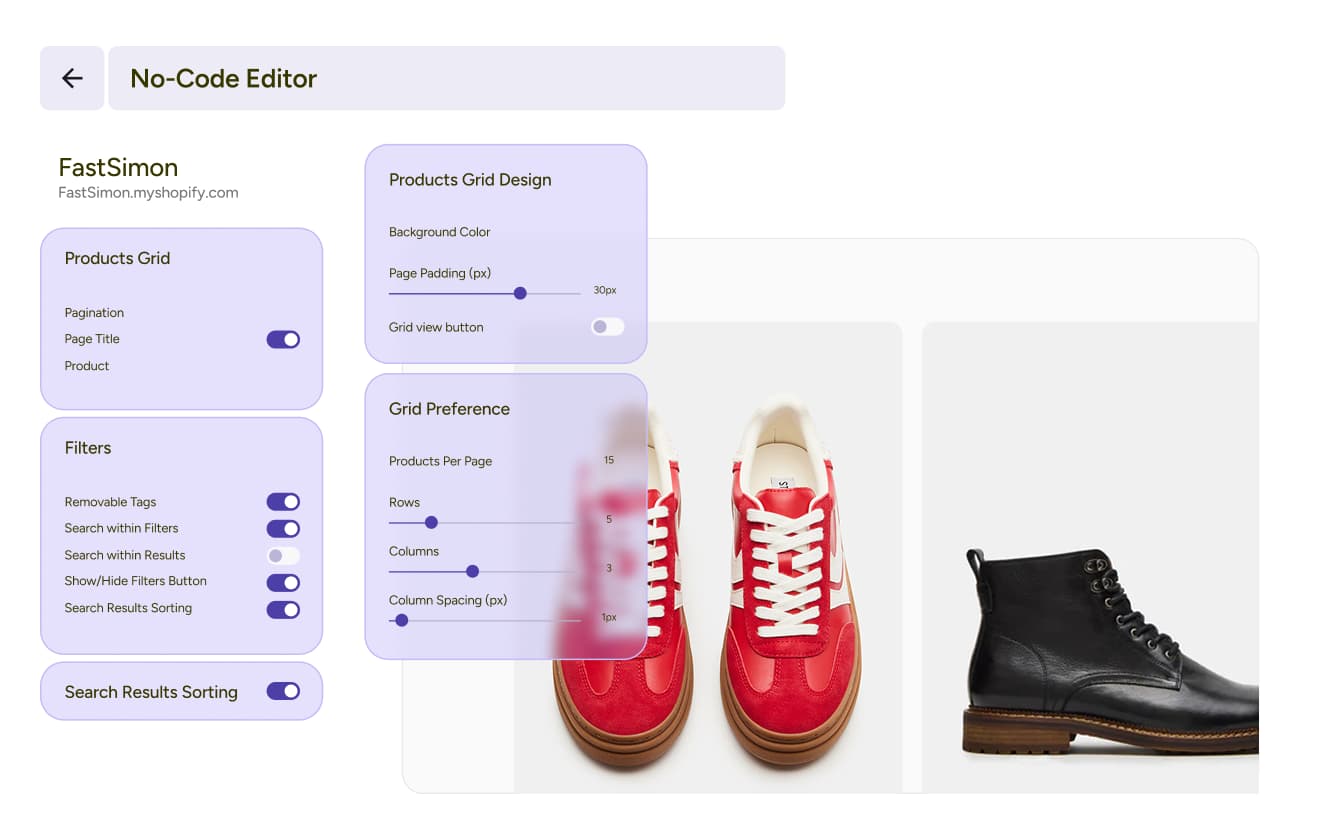1324x840 pixels.
Task: Click the back arrow icon
Action: [x=72, y=78]
